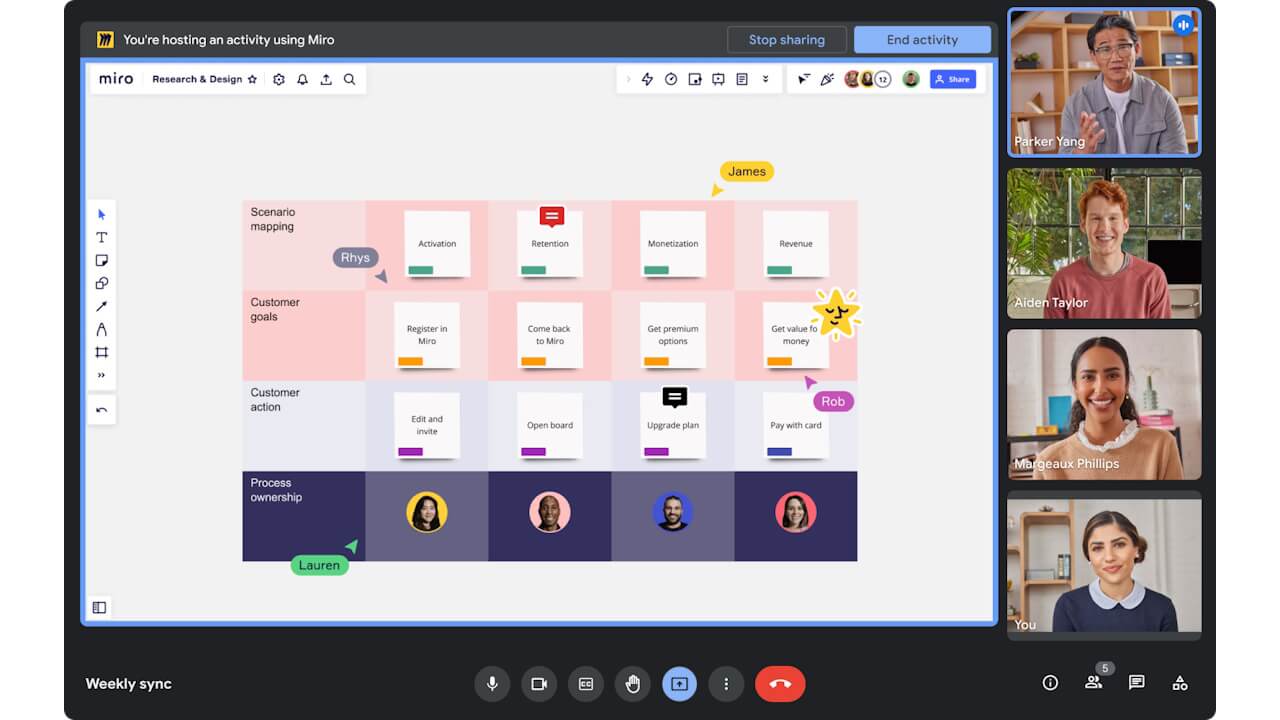
Task: Select the Sticky note tool
Action: pos(101,260)
